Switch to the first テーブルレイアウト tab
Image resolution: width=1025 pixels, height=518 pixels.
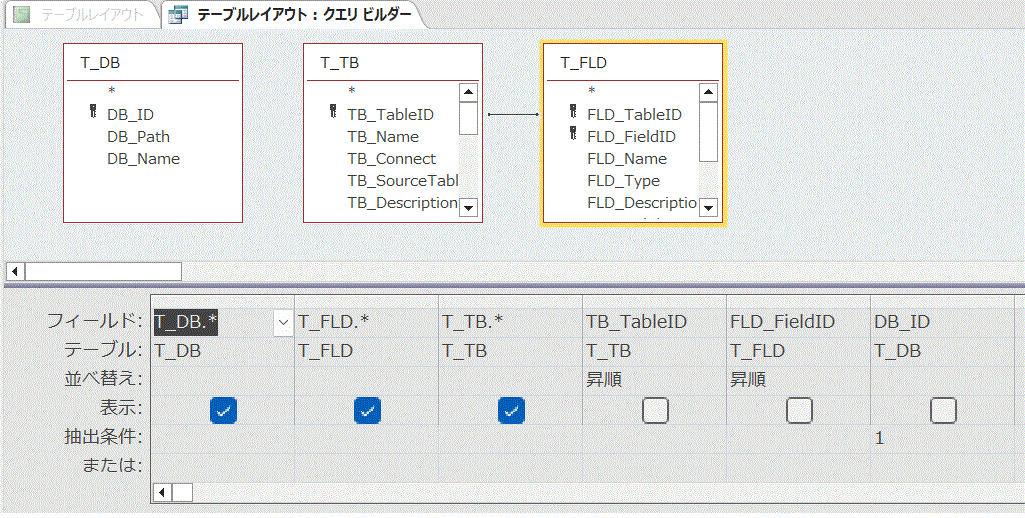(x=82, y=14)
